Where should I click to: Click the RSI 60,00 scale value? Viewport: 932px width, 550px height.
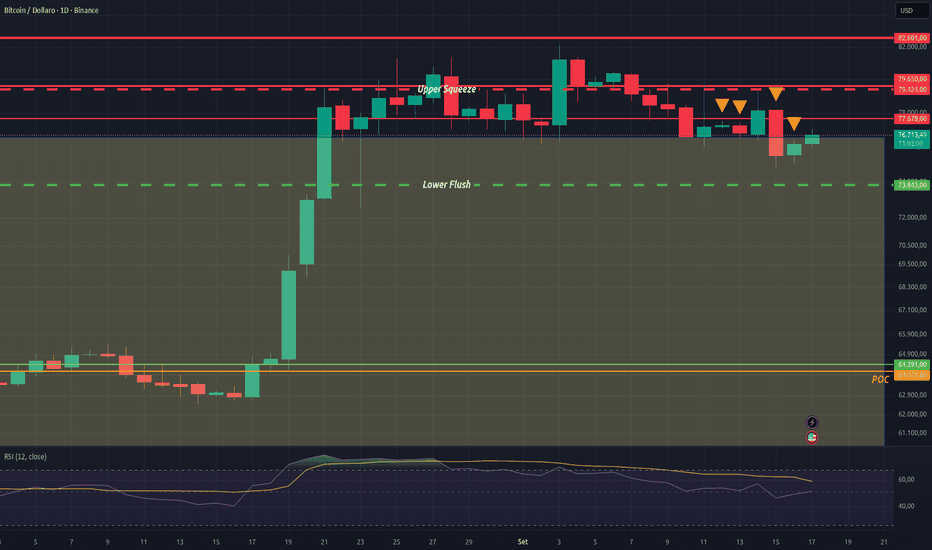coord(906,479)
